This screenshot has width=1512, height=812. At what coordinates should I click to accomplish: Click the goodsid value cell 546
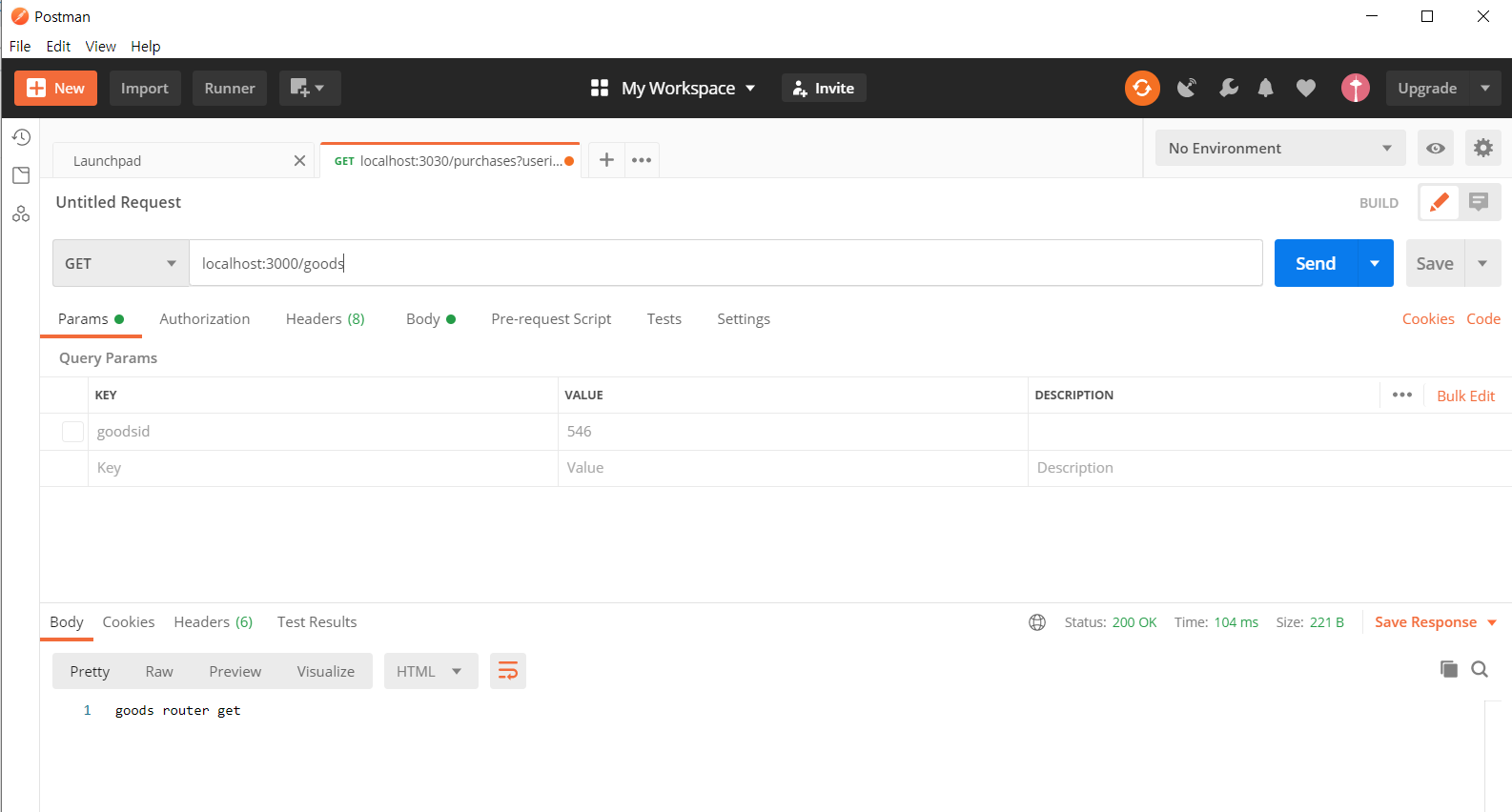(x=793, y=432)
